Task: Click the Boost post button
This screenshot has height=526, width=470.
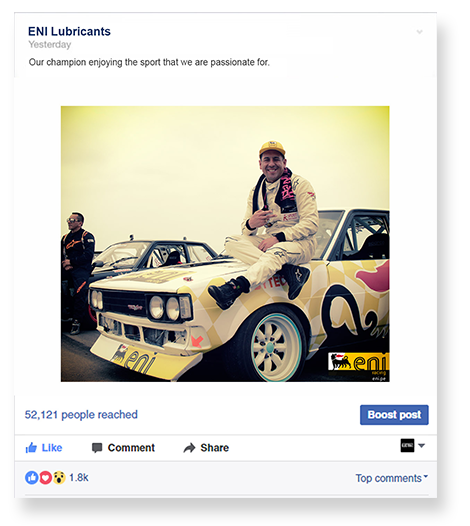Action: click(x=394, y=415)
